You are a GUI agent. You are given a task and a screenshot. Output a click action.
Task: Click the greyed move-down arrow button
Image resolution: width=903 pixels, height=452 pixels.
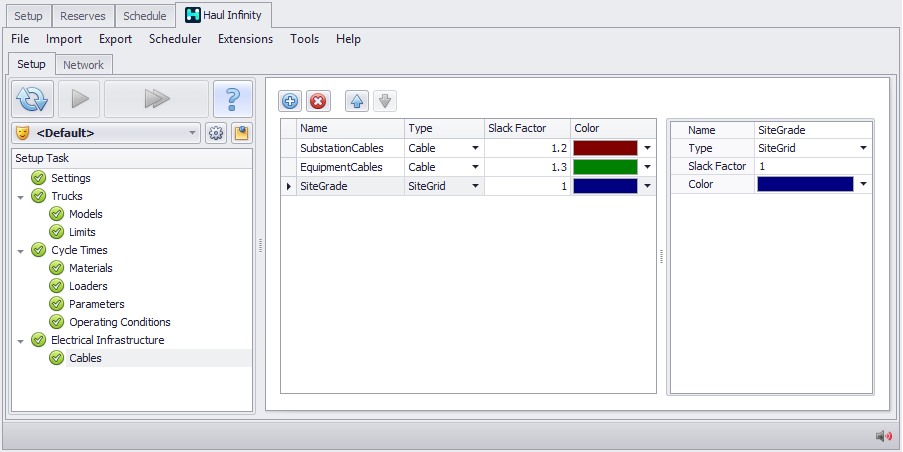tap(385, 101)
